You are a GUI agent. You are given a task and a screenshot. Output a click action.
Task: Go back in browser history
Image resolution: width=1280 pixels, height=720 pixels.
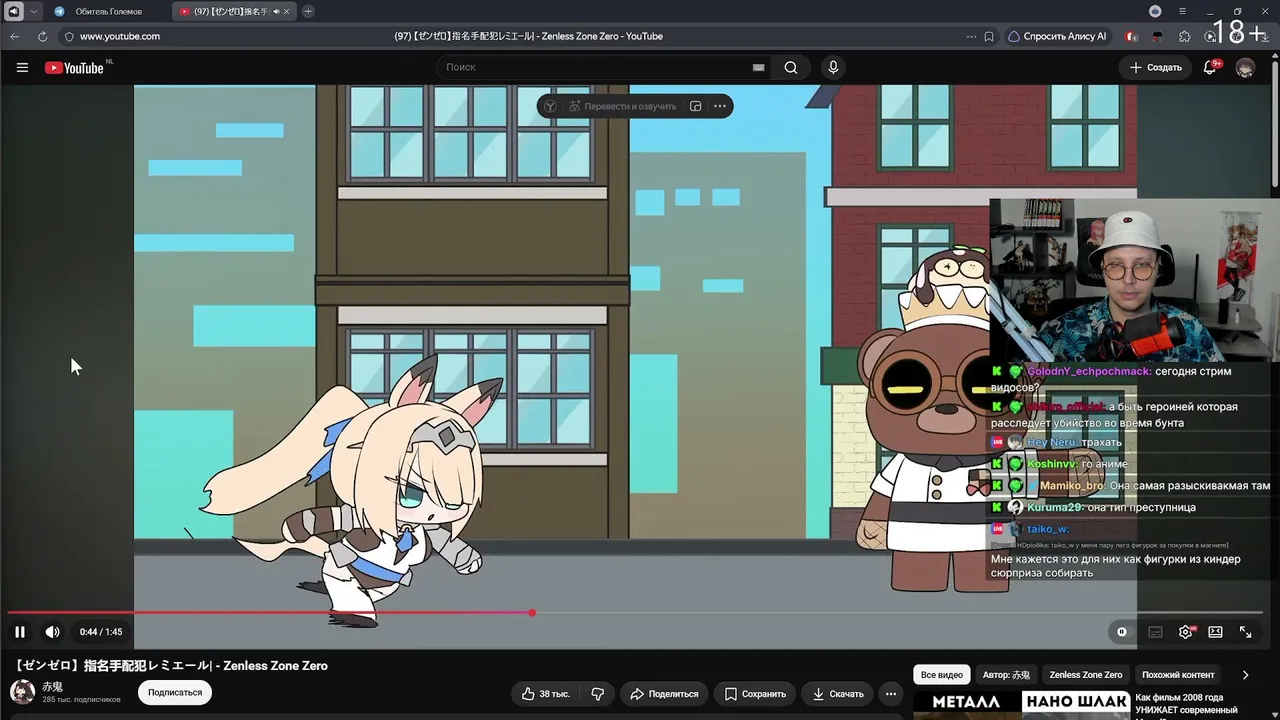coord(15,36)
